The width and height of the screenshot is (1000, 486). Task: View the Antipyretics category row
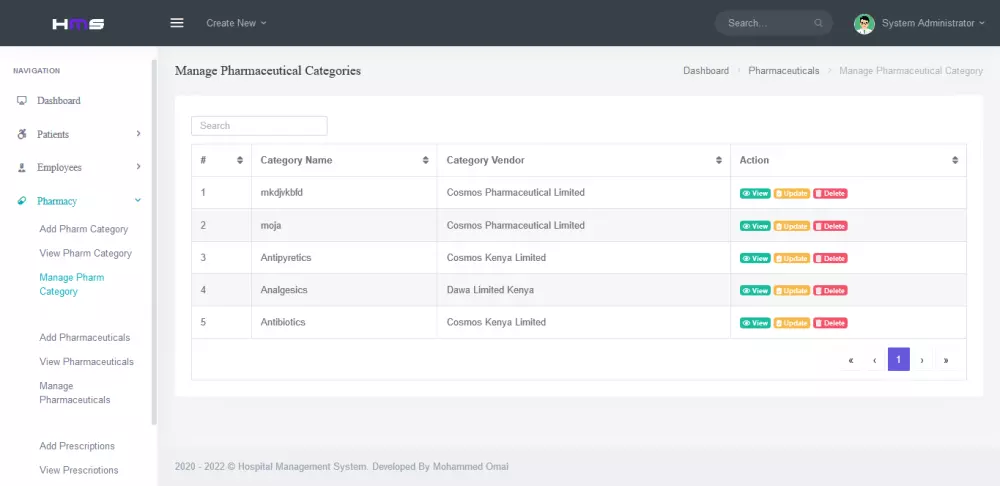tap(755, 258)
